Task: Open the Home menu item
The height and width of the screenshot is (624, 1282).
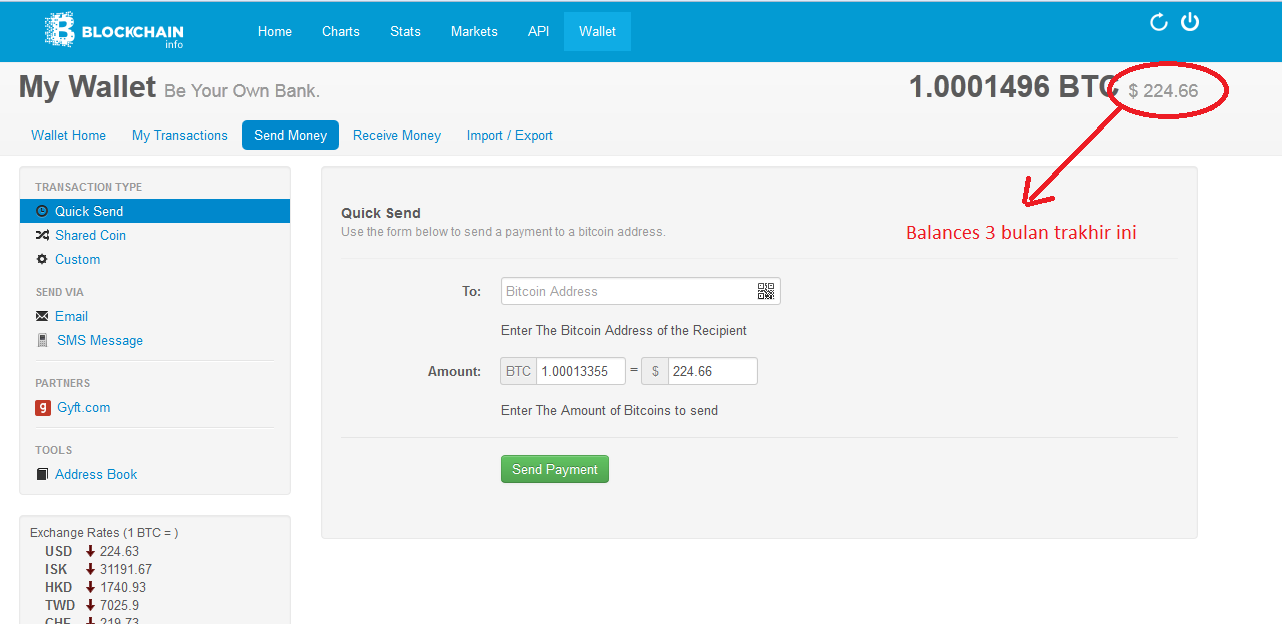Action: coord(275,31)
